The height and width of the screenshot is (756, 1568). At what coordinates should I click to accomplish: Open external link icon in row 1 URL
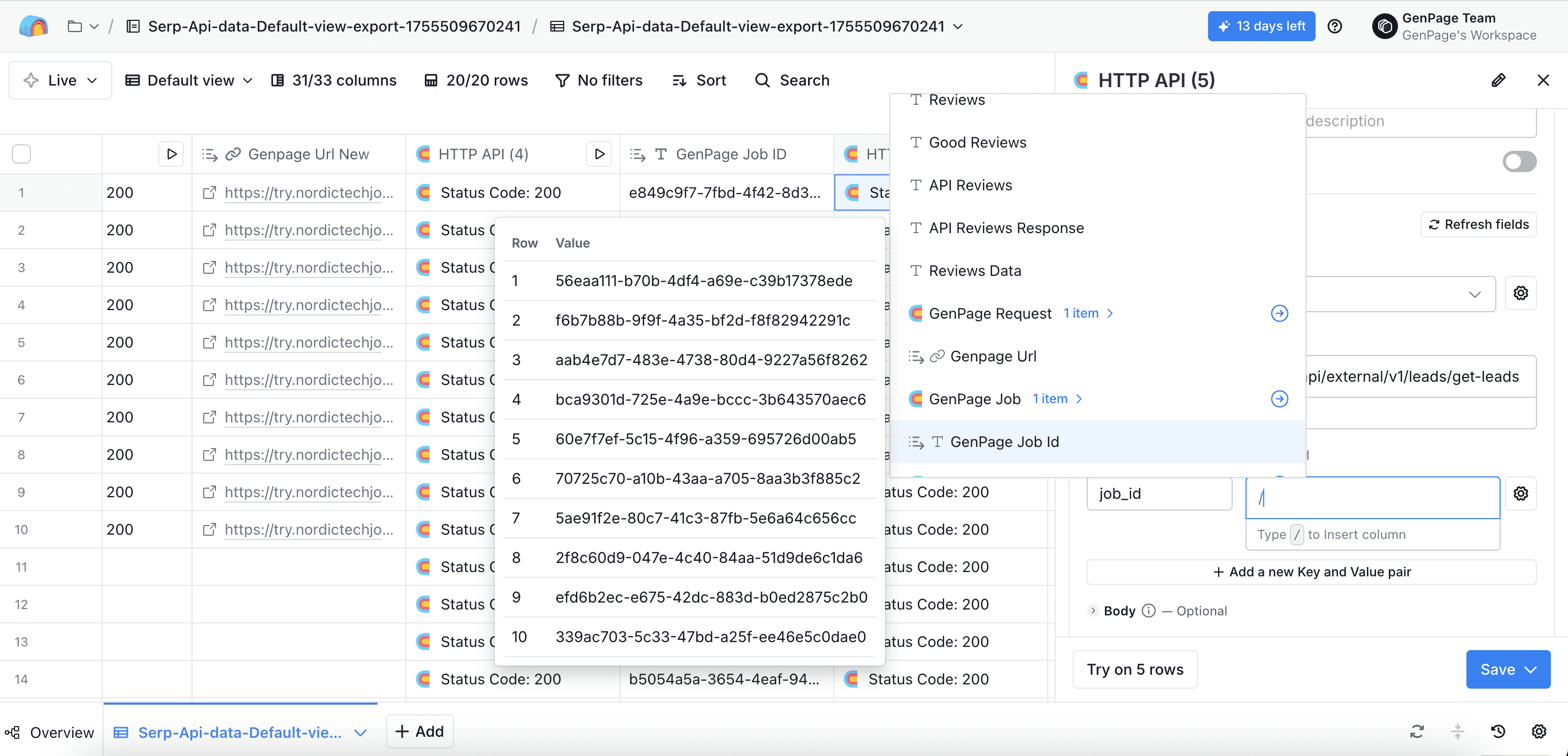point(210,192)
